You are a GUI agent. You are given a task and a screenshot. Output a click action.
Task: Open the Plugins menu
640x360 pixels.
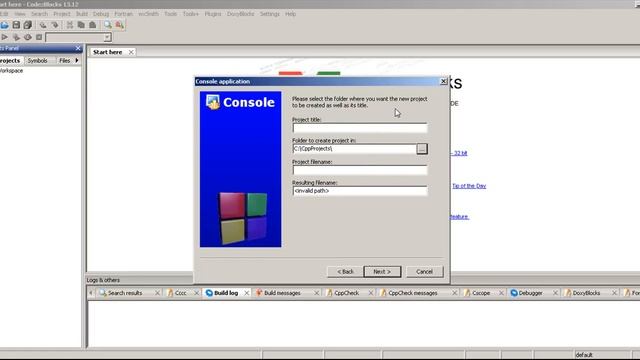pyautogui.click(x=213, y=14)
